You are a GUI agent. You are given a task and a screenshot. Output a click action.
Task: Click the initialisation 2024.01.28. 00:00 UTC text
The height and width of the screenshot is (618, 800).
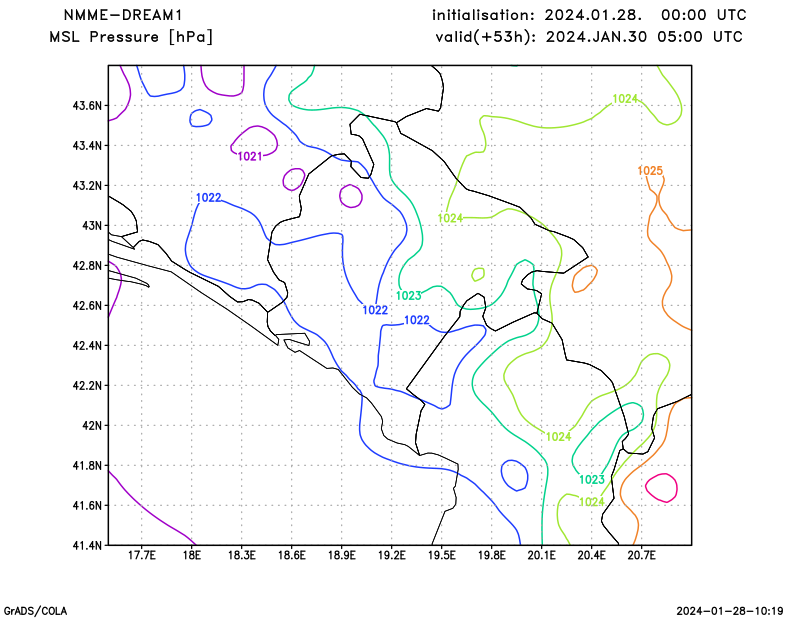589,15
